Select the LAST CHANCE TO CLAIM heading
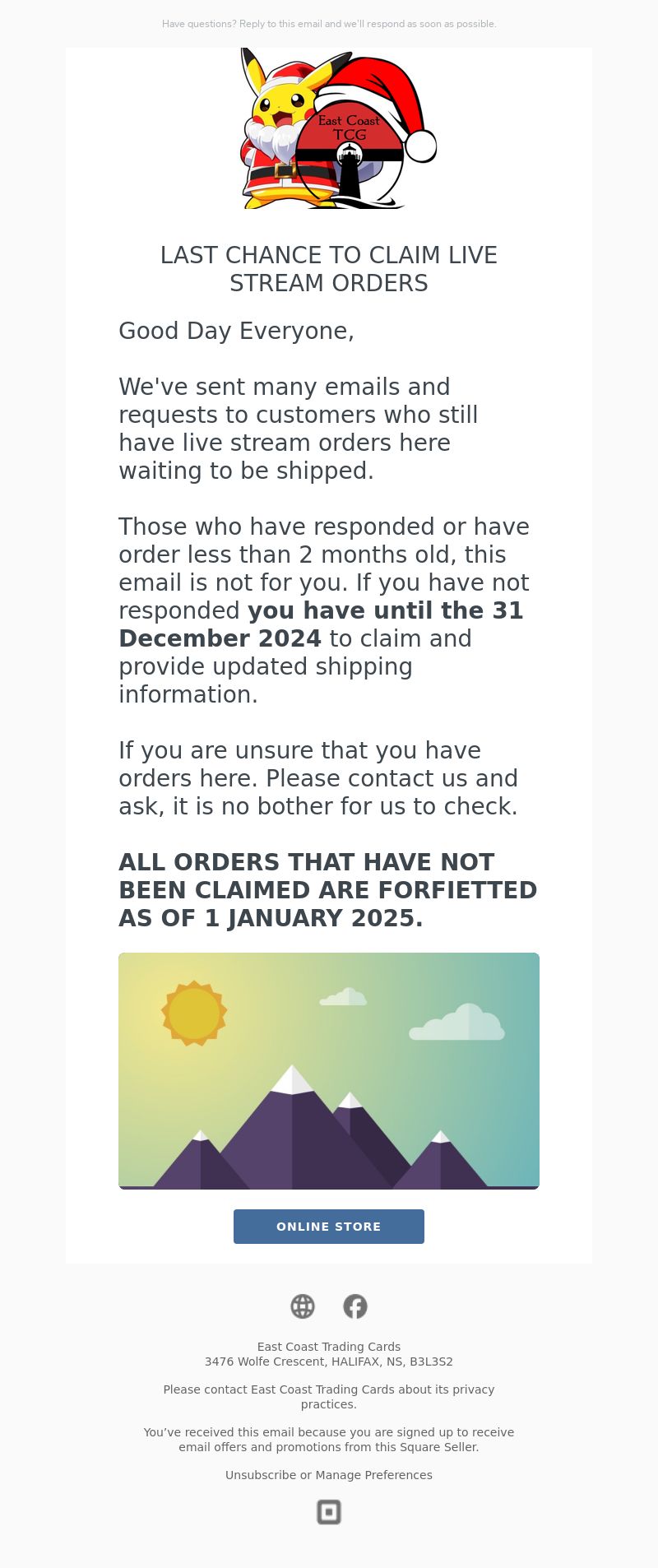This screenshot has height=1568, width=658. tap(329, 269)
